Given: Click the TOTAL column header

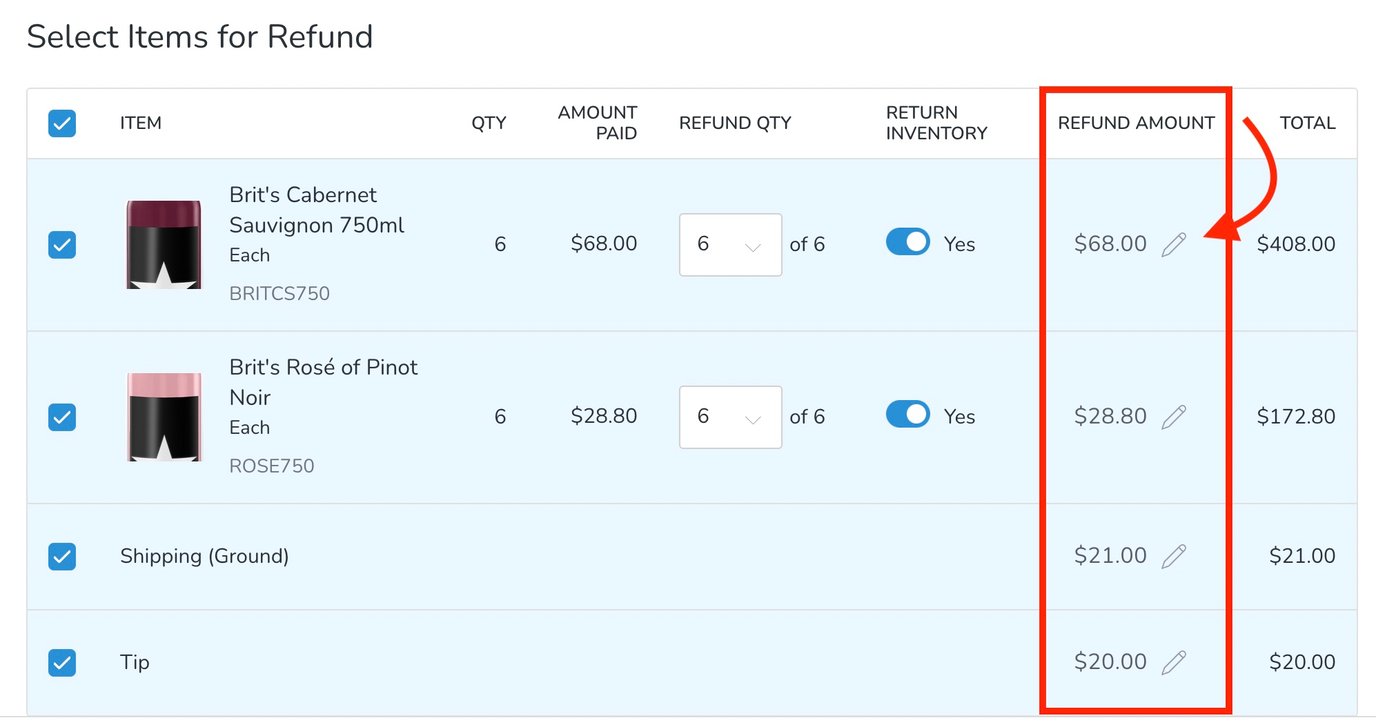Looking at the screenshot, I should coord(1307,122).
